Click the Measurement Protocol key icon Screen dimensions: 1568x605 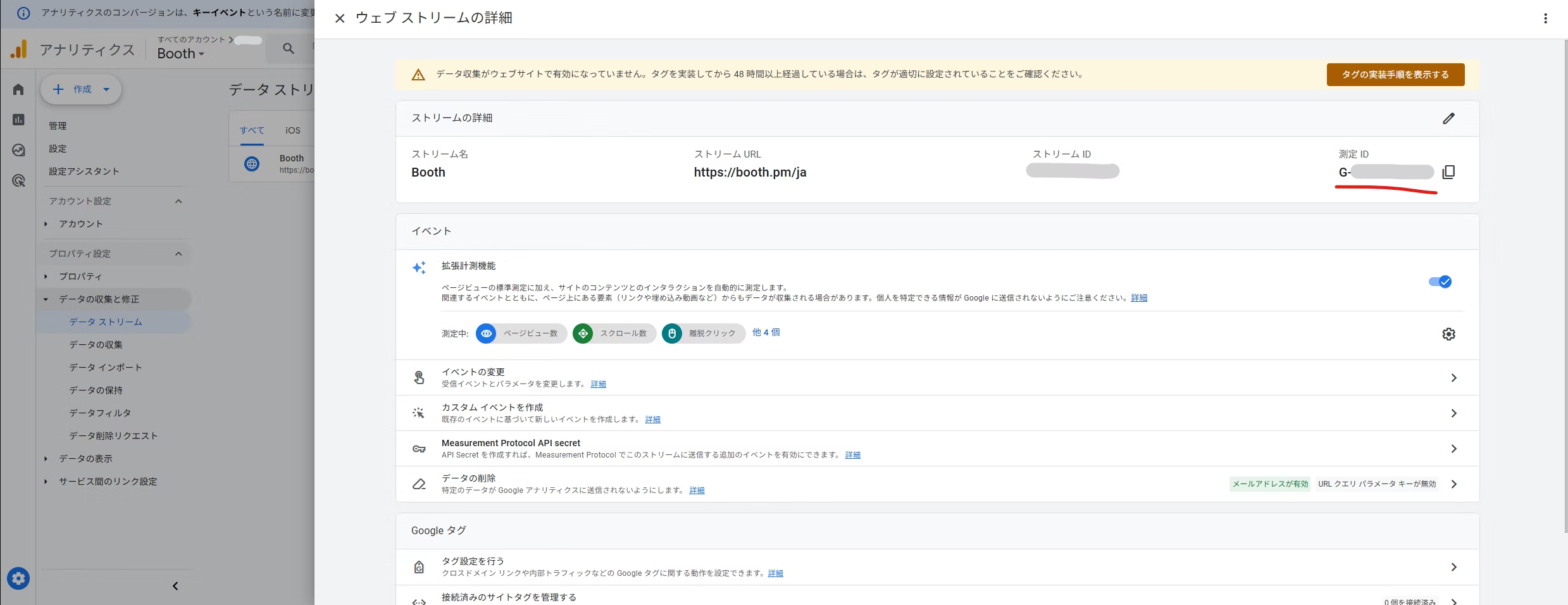click(419, 449)
